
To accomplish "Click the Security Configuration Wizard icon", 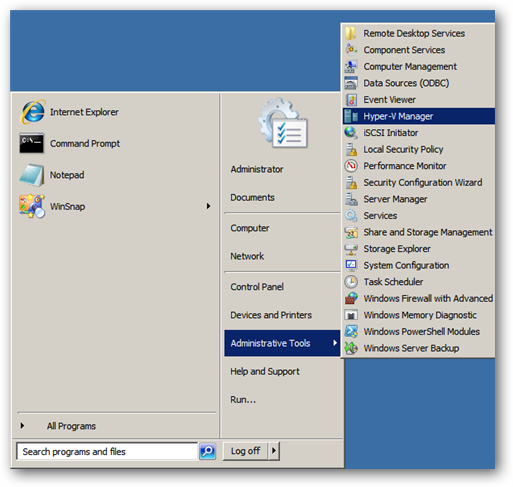I will (351, 182).
